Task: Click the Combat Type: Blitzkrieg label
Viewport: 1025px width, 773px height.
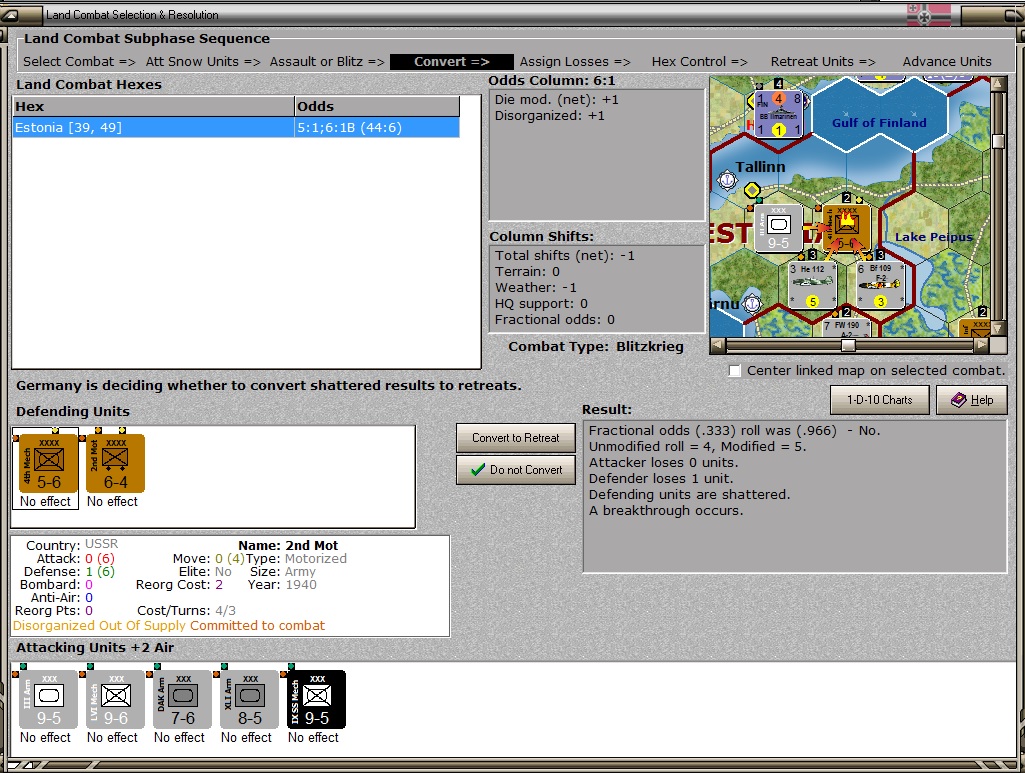Action: [596, 346]
